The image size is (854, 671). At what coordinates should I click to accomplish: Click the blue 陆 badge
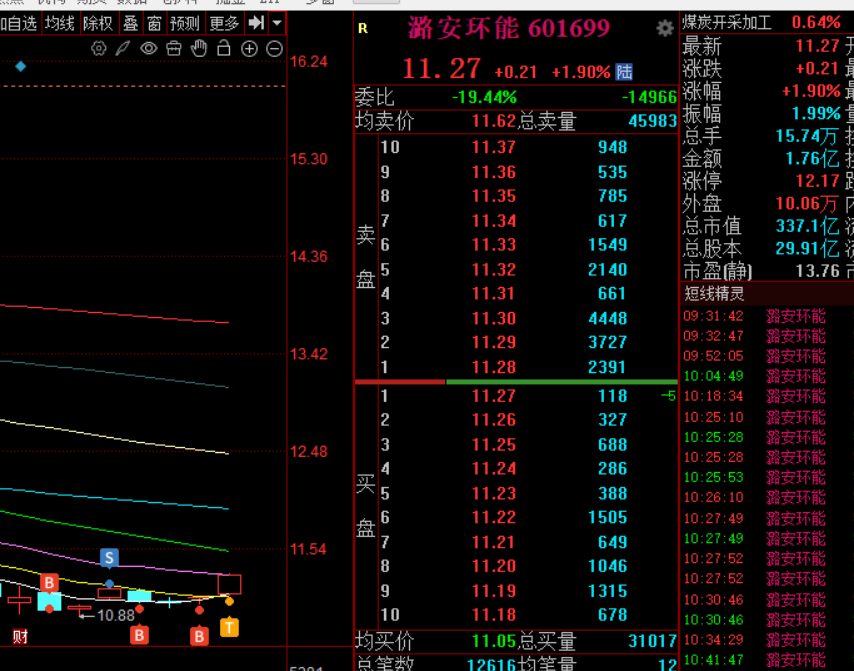624,72
